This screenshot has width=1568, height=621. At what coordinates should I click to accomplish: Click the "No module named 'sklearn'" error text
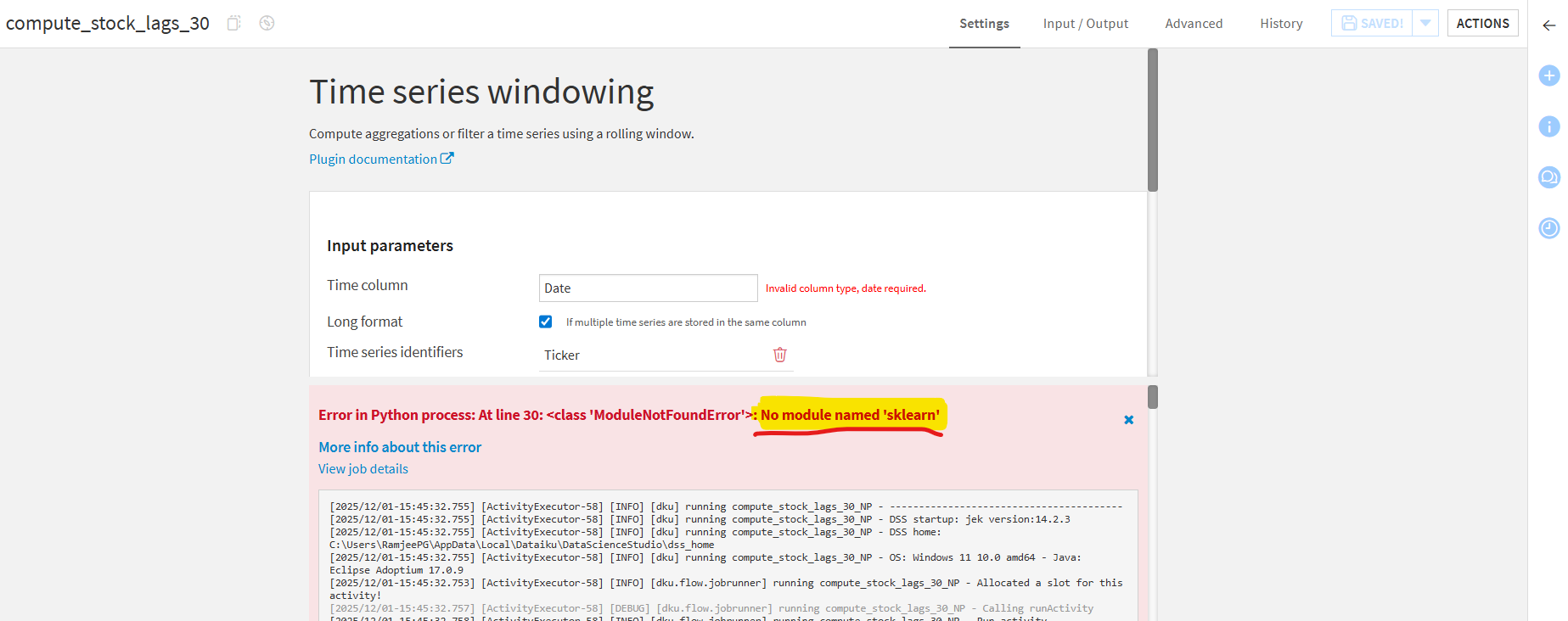tap(850, 415)
